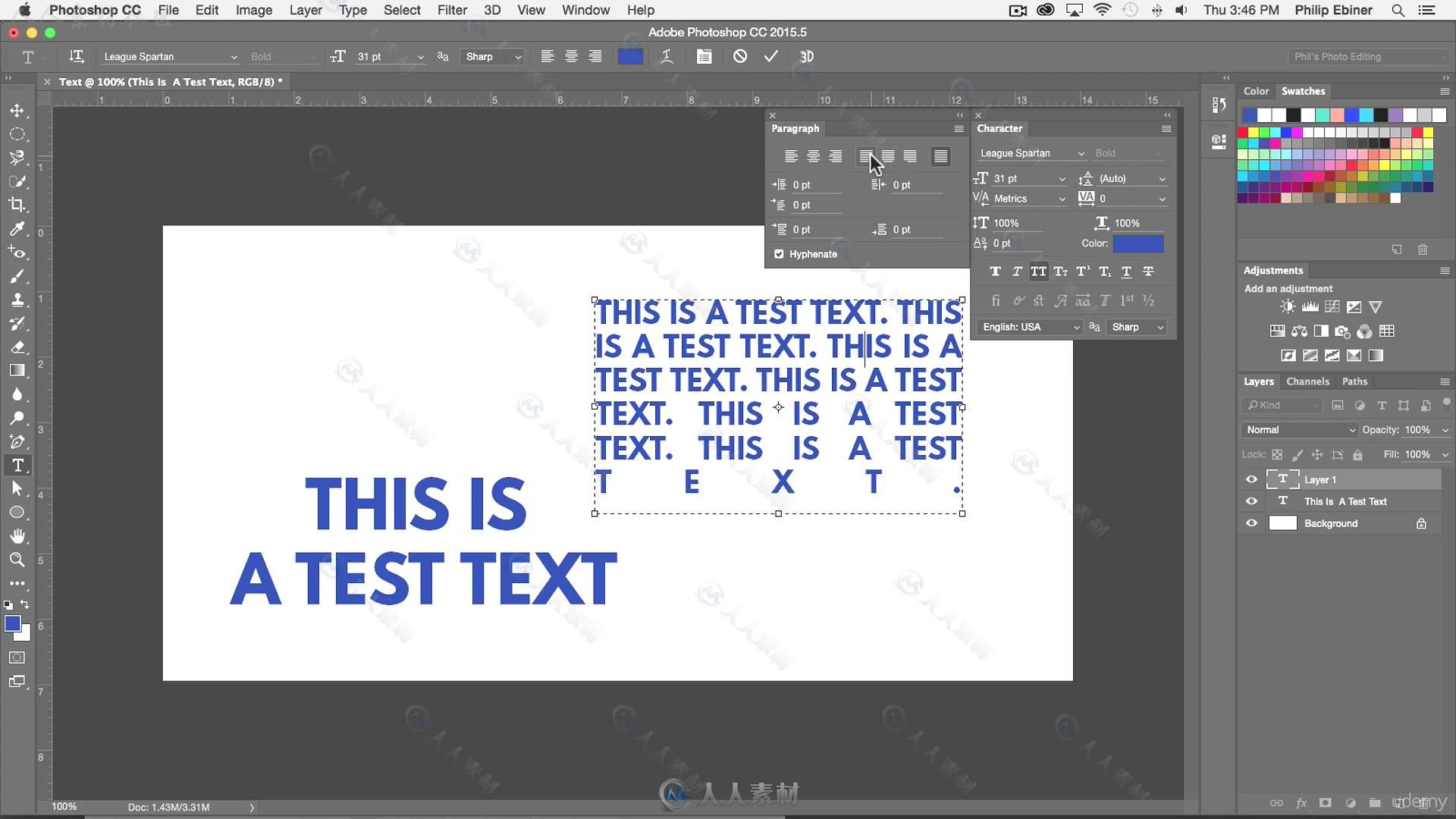The height and width of the screenshot is (819, 1456).
Task: Commit current text edits with checkmark
Action: tap(771, 57)
